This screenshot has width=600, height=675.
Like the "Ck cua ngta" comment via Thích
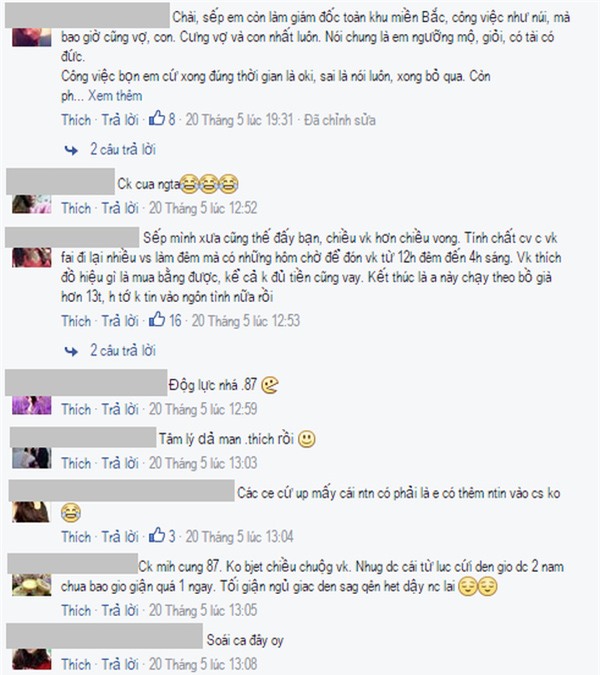point(76,208)
